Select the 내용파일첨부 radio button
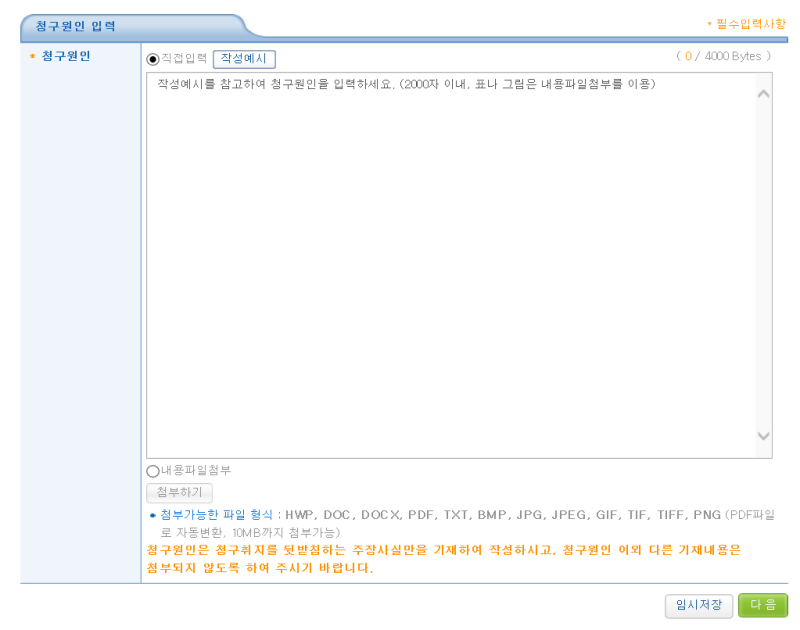800x630 pixels. click(152, 471)
